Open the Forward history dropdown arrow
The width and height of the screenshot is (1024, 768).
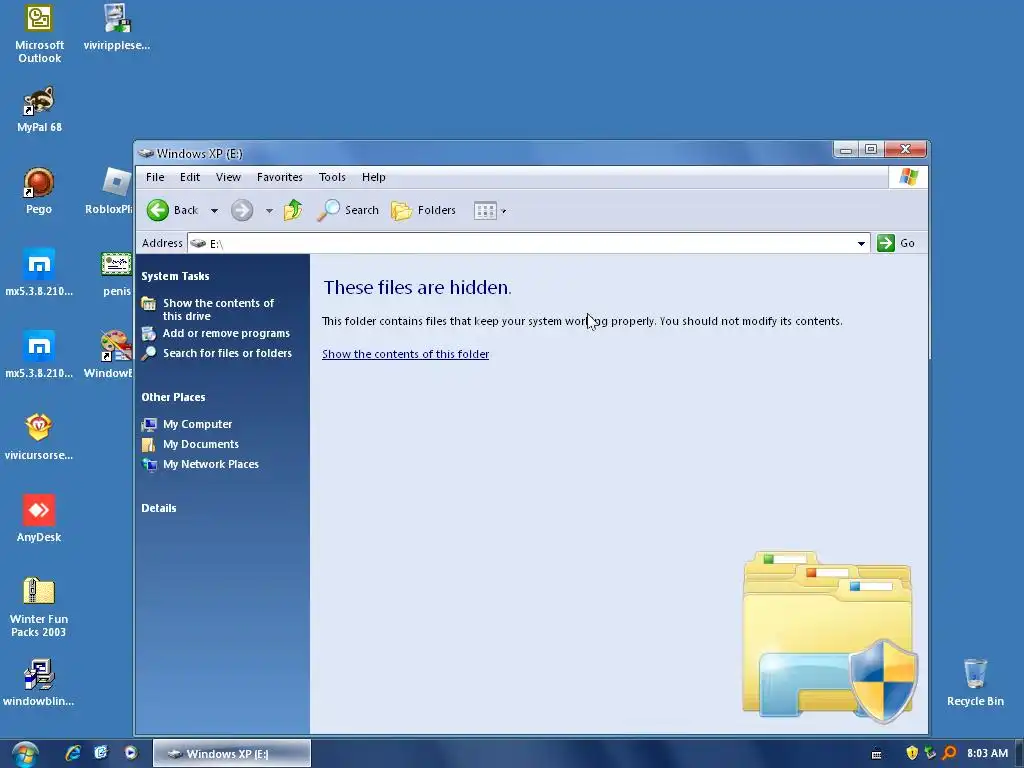click(269, 211)
